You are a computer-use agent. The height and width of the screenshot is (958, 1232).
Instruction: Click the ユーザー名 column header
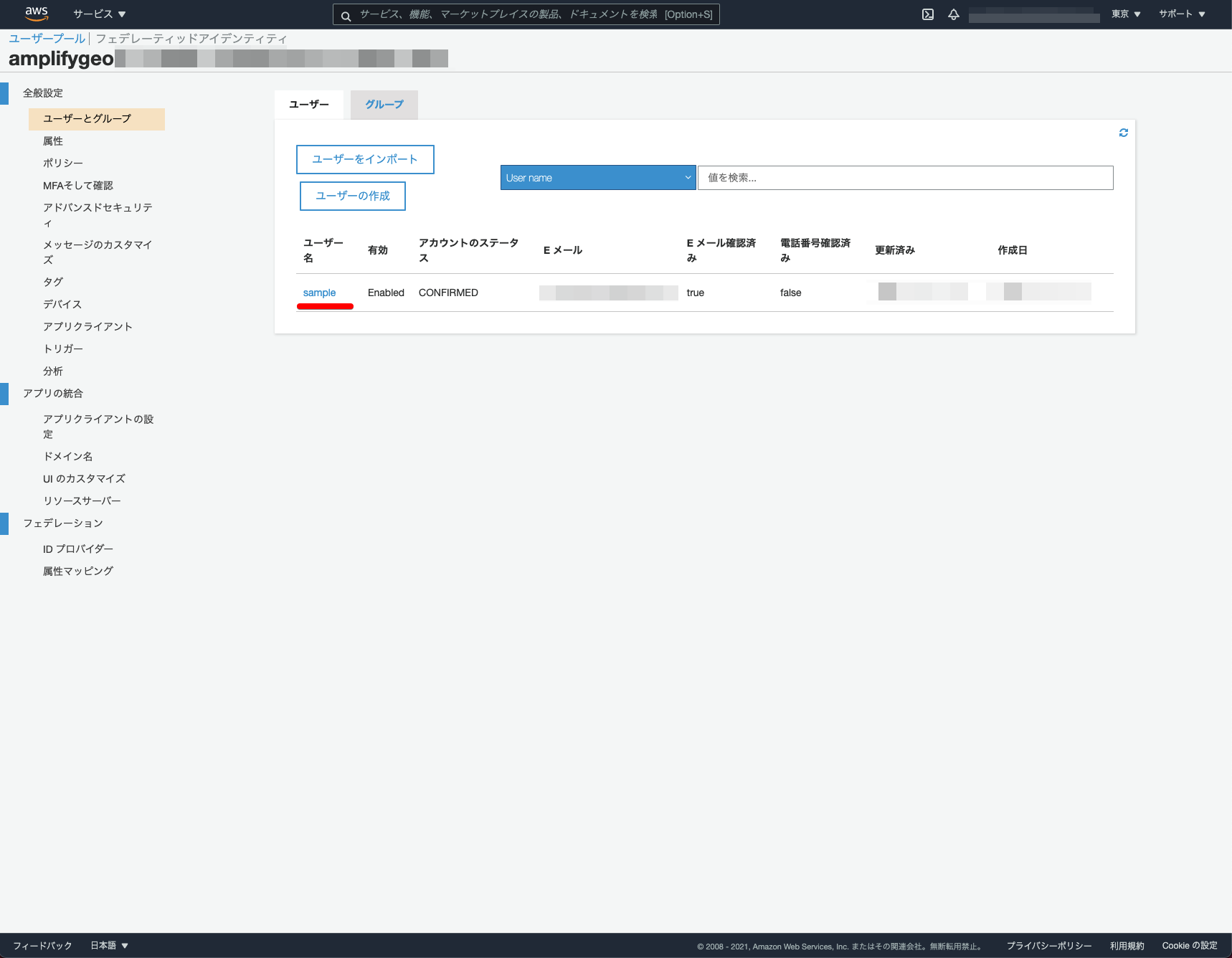[x=323, y=250]
